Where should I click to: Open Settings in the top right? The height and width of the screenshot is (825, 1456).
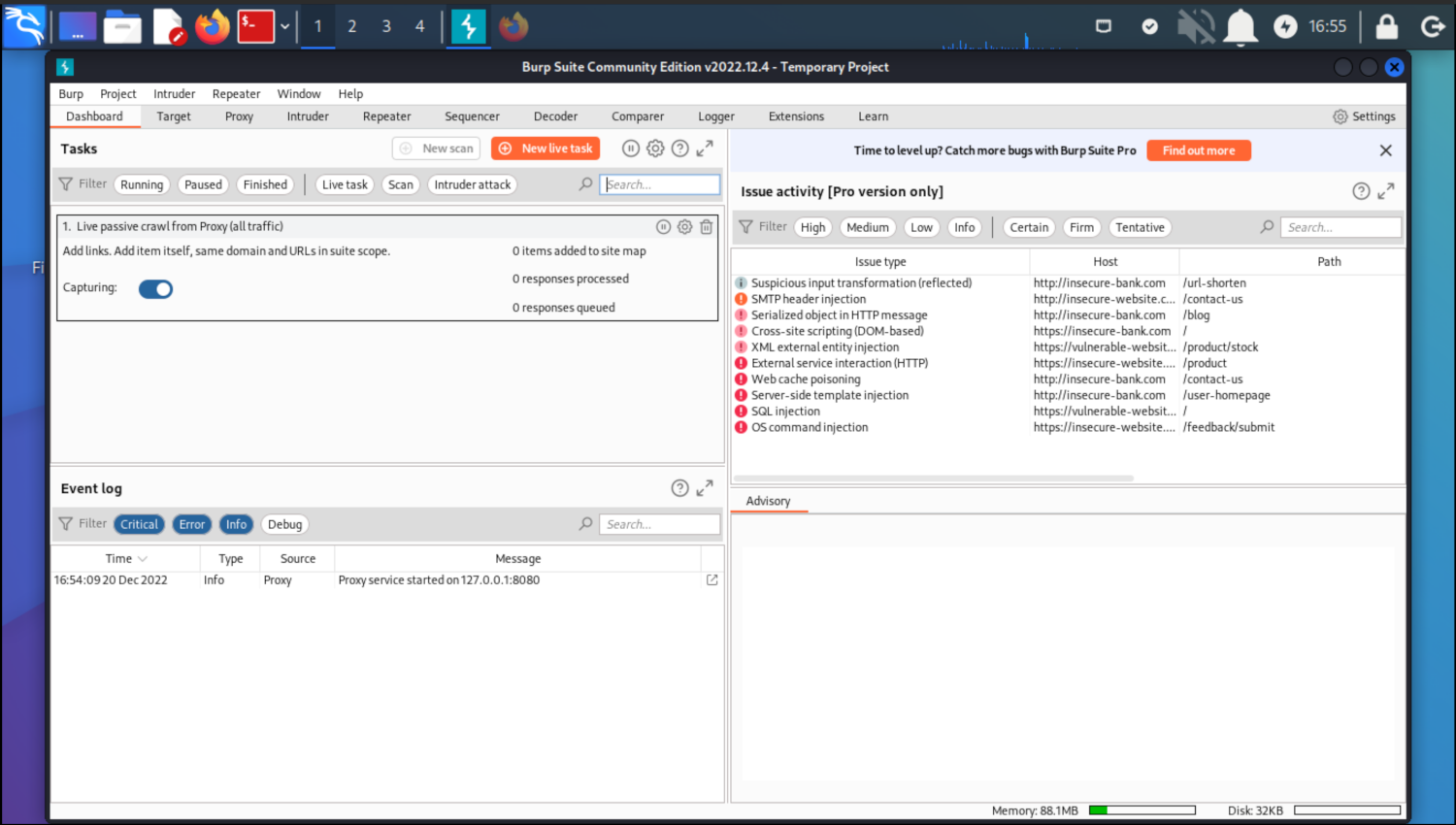(1364, 116)
